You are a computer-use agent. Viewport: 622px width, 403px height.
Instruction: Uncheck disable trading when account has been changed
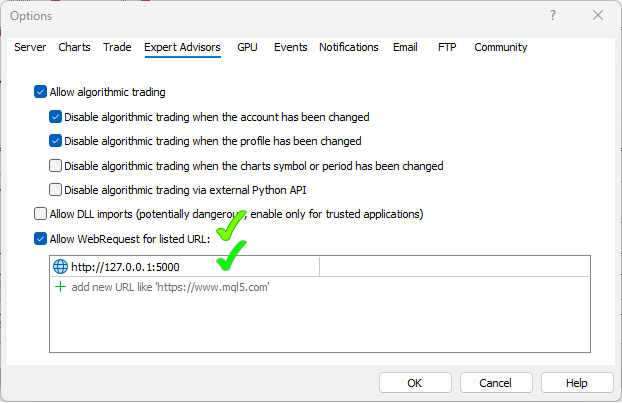point(56,117)
